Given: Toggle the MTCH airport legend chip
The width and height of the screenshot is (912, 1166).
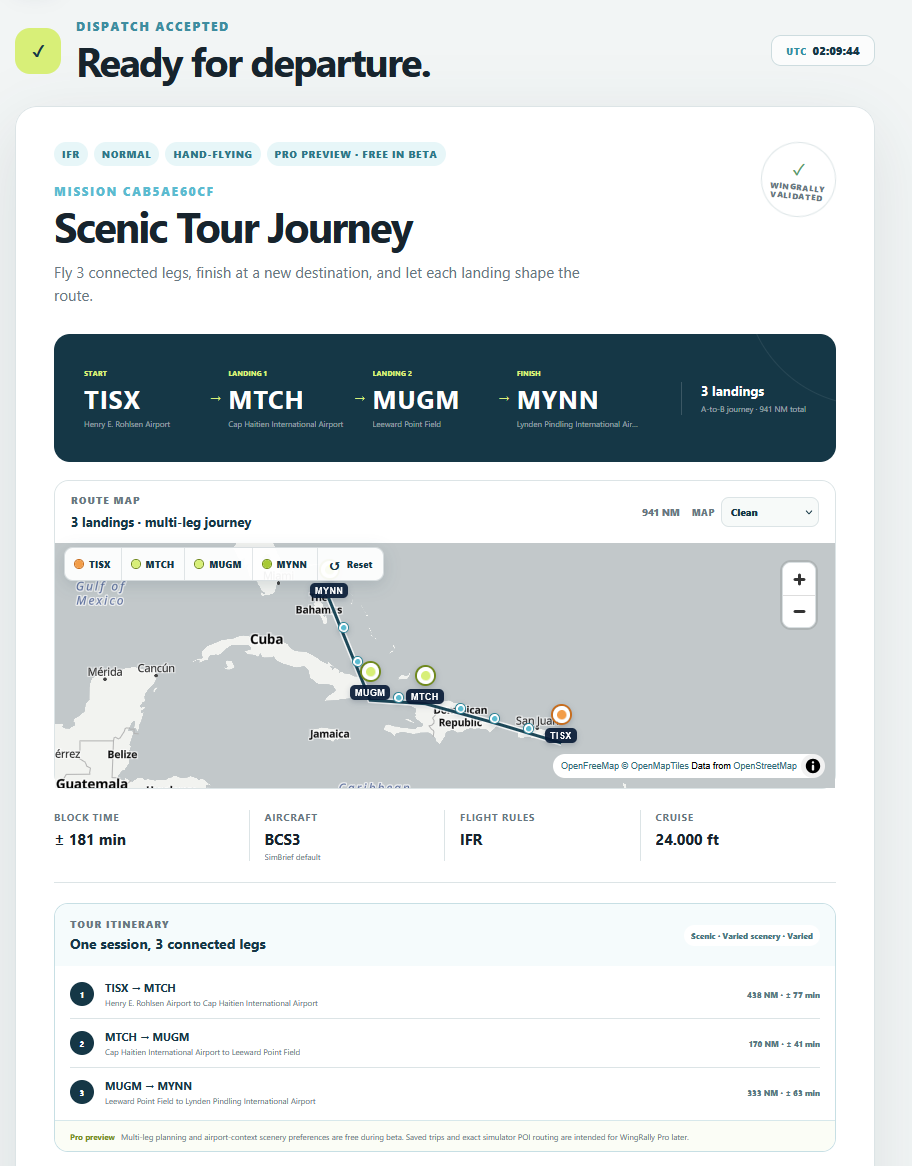Looking at the screenshot, I should click(152, 564).
